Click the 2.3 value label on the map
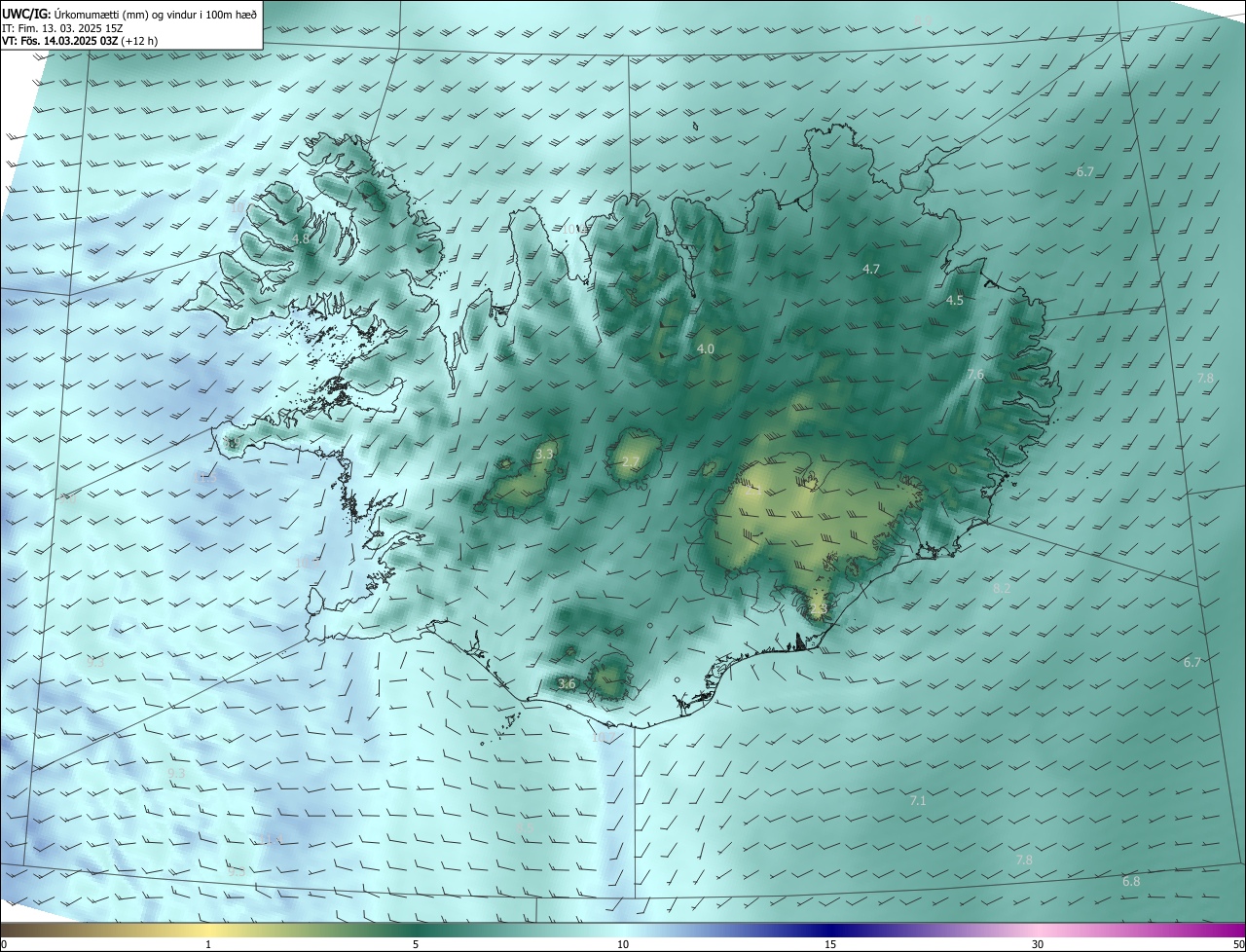 click(x=818, y=609)
